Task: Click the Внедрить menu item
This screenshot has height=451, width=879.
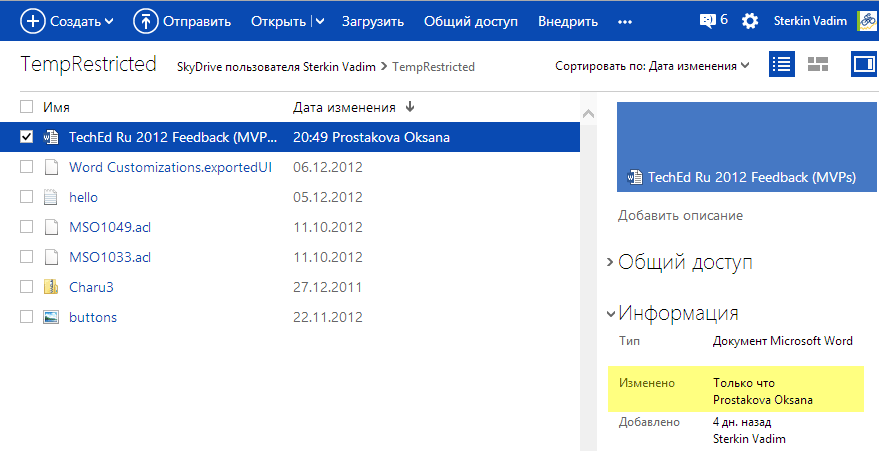Action: point(568,22)
